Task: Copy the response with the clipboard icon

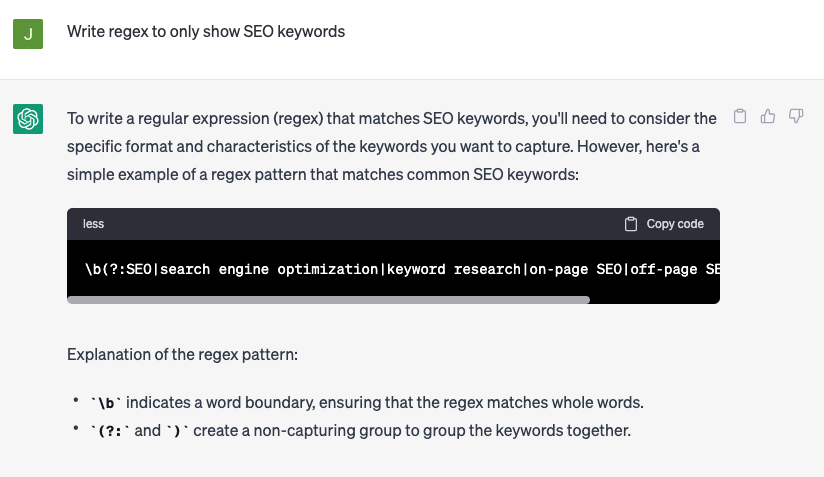Action: [x=740, y=117]
